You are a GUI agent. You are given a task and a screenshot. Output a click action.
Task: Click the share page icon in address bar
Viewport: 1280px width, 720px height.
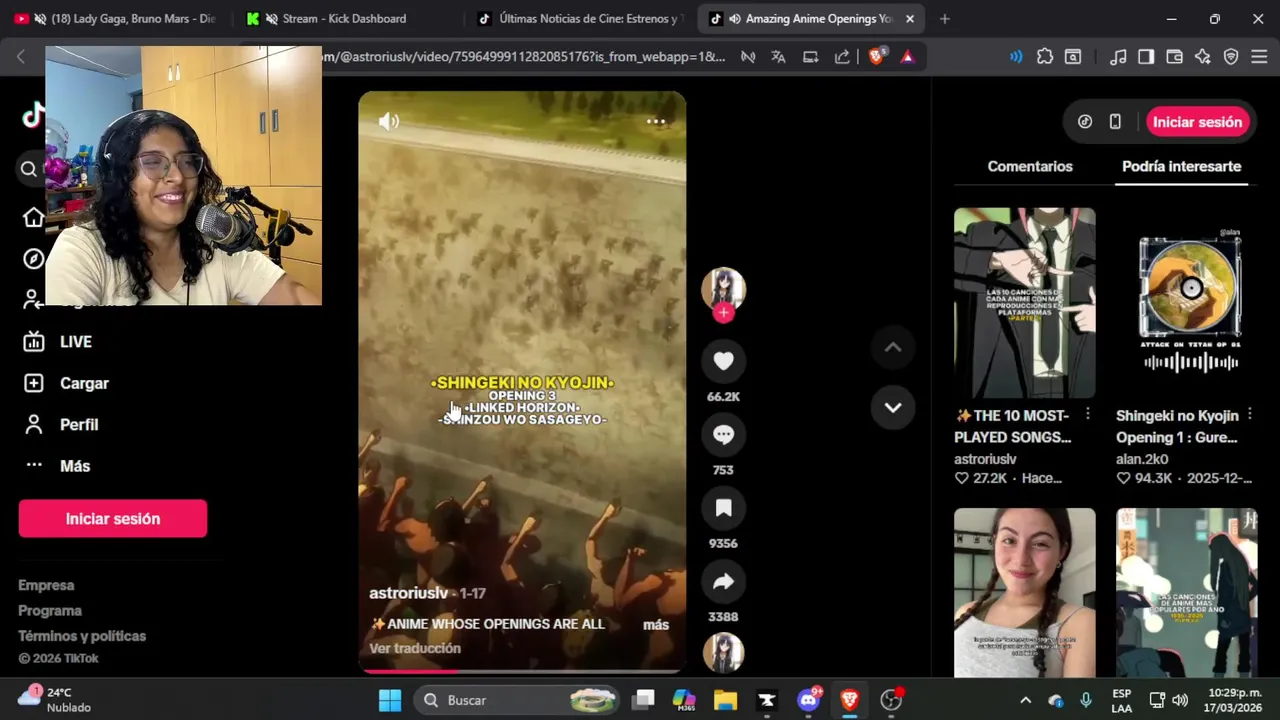(x=842, y=57)
